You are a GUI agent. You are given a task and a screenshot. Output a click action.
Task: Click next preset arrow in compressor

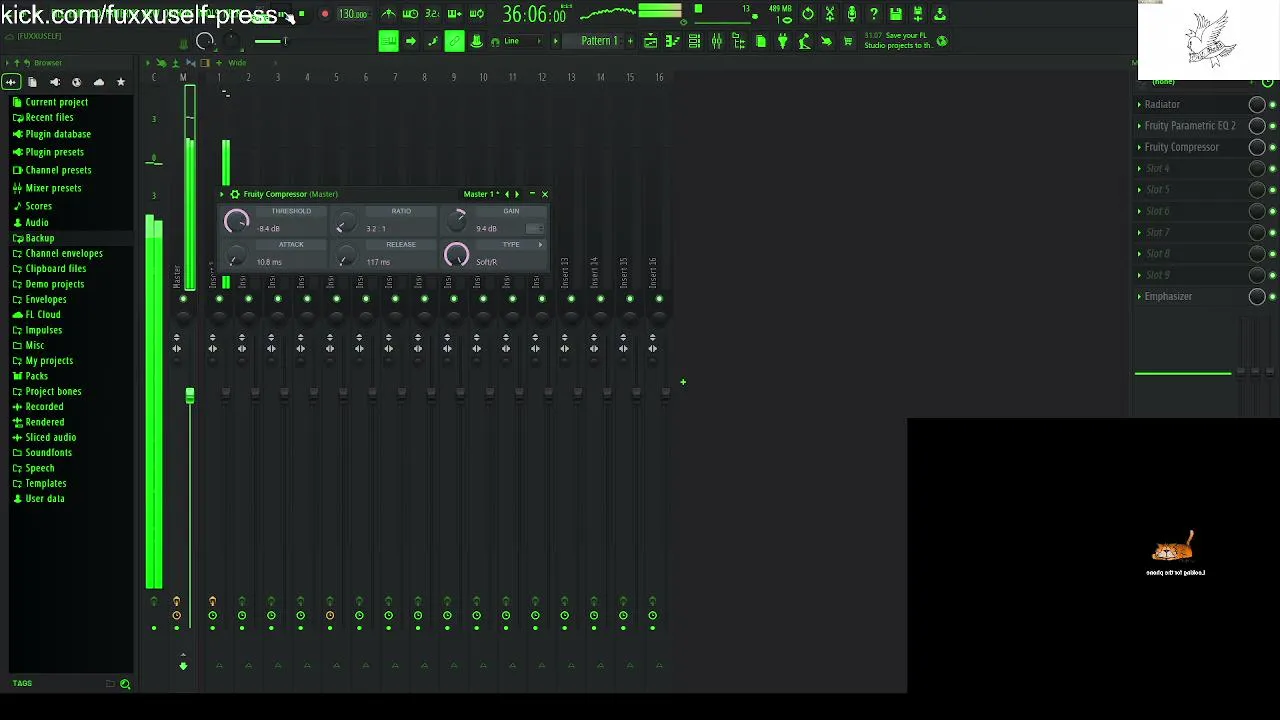point(517,194)
